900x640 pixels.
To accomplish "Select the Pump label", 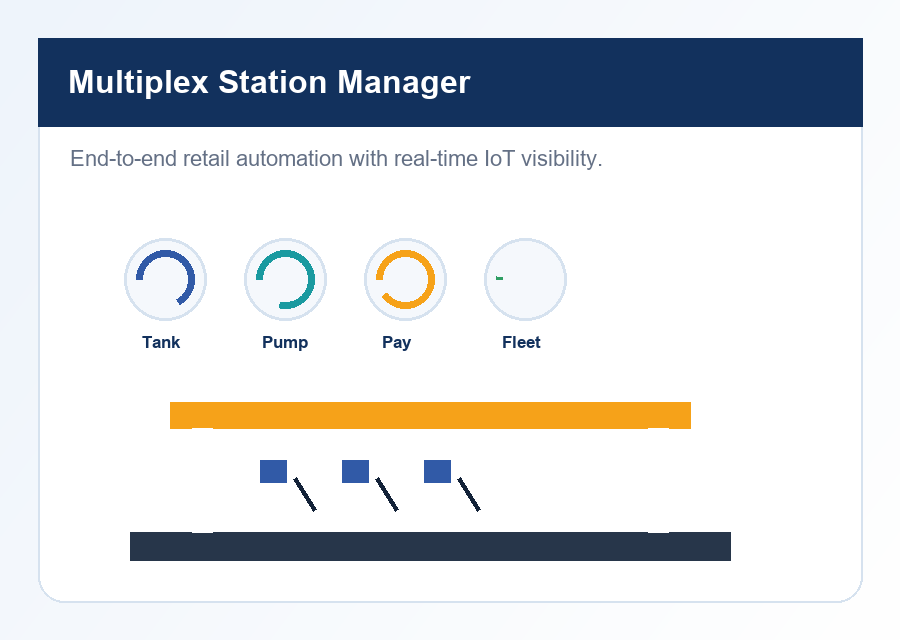I will point(285,342).
